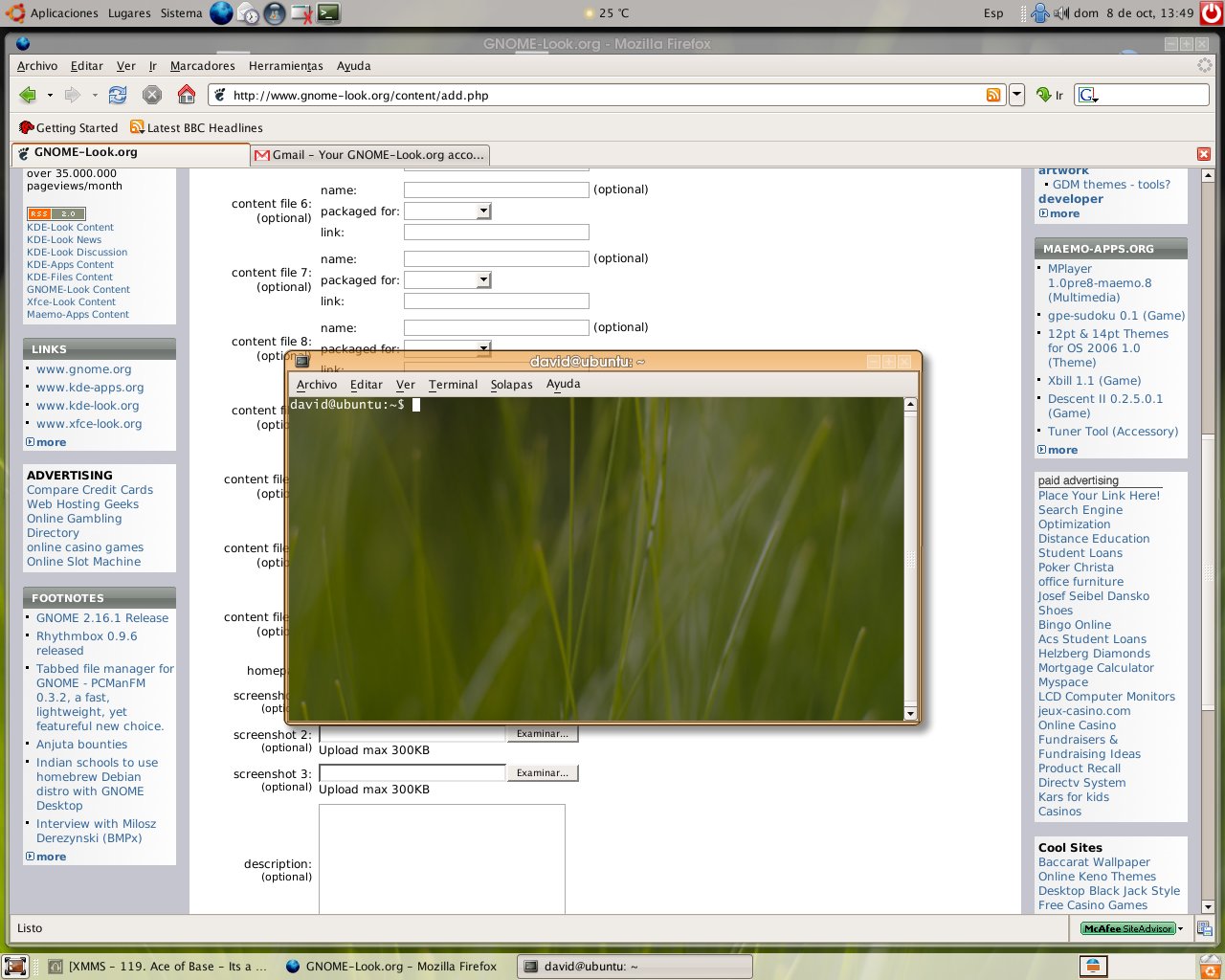Click the RSS feed icon in address bar
The height and width of the screenshot is (980, 1225).
tap(993, 95)
